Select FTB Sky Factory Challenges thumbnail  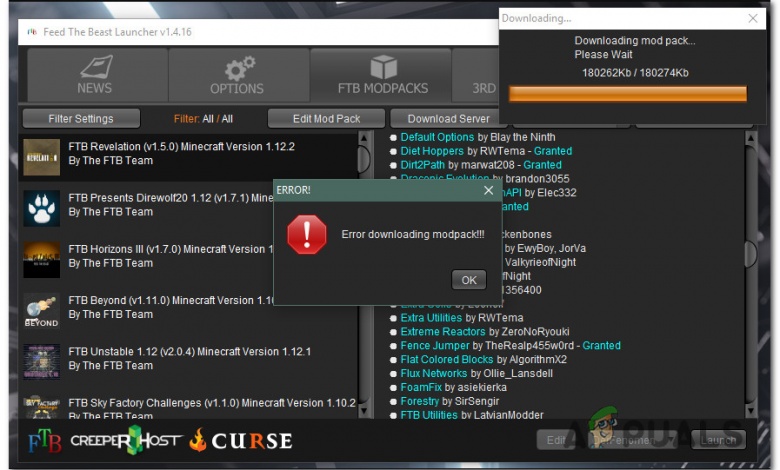pos(41,407)
